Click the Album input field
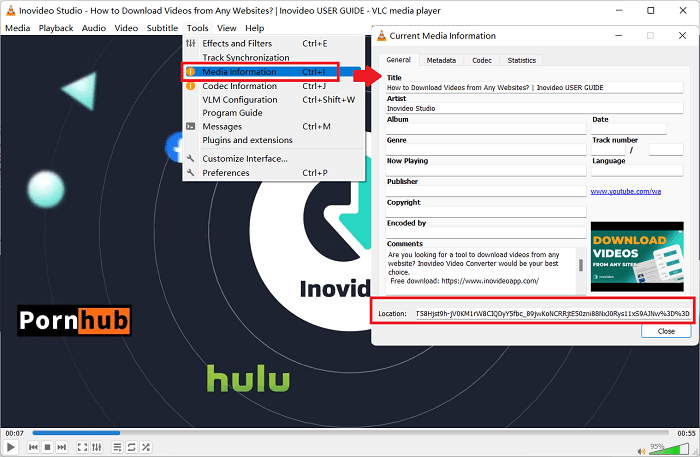 (x=486, y=129)
